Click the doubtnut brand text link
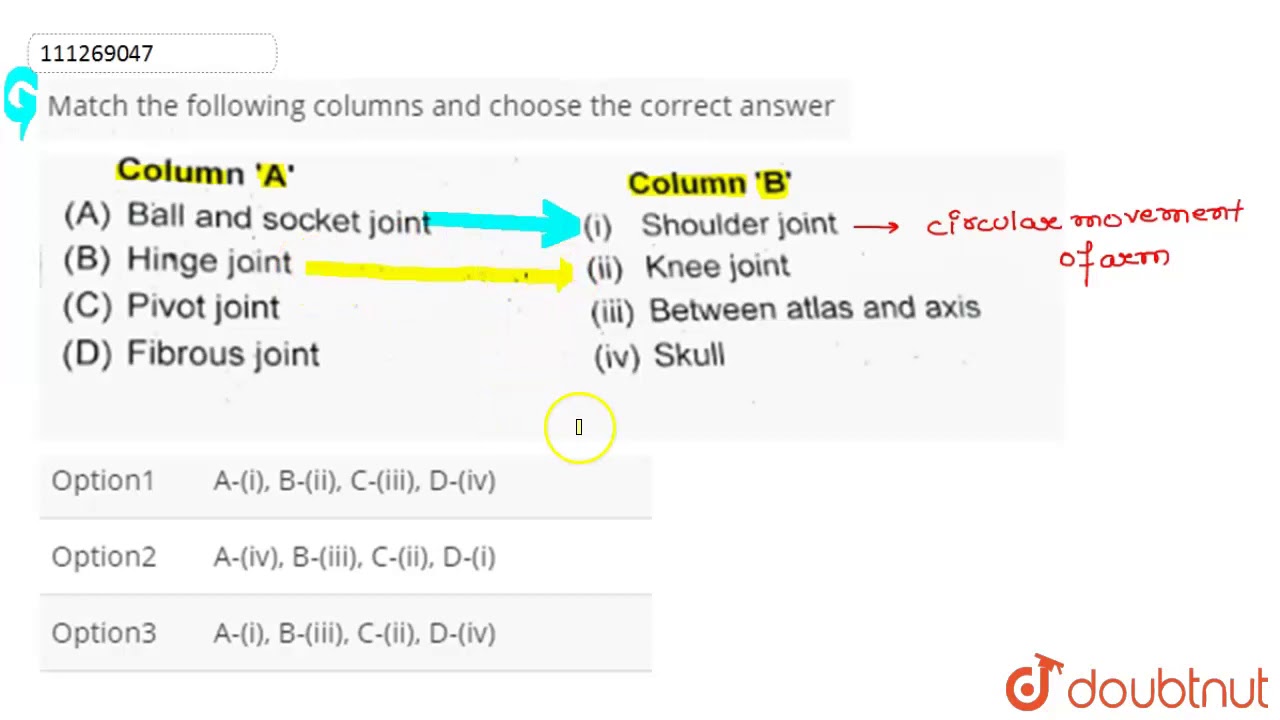The height and width of the screenshot is (720, 1280). (1168, 689)
